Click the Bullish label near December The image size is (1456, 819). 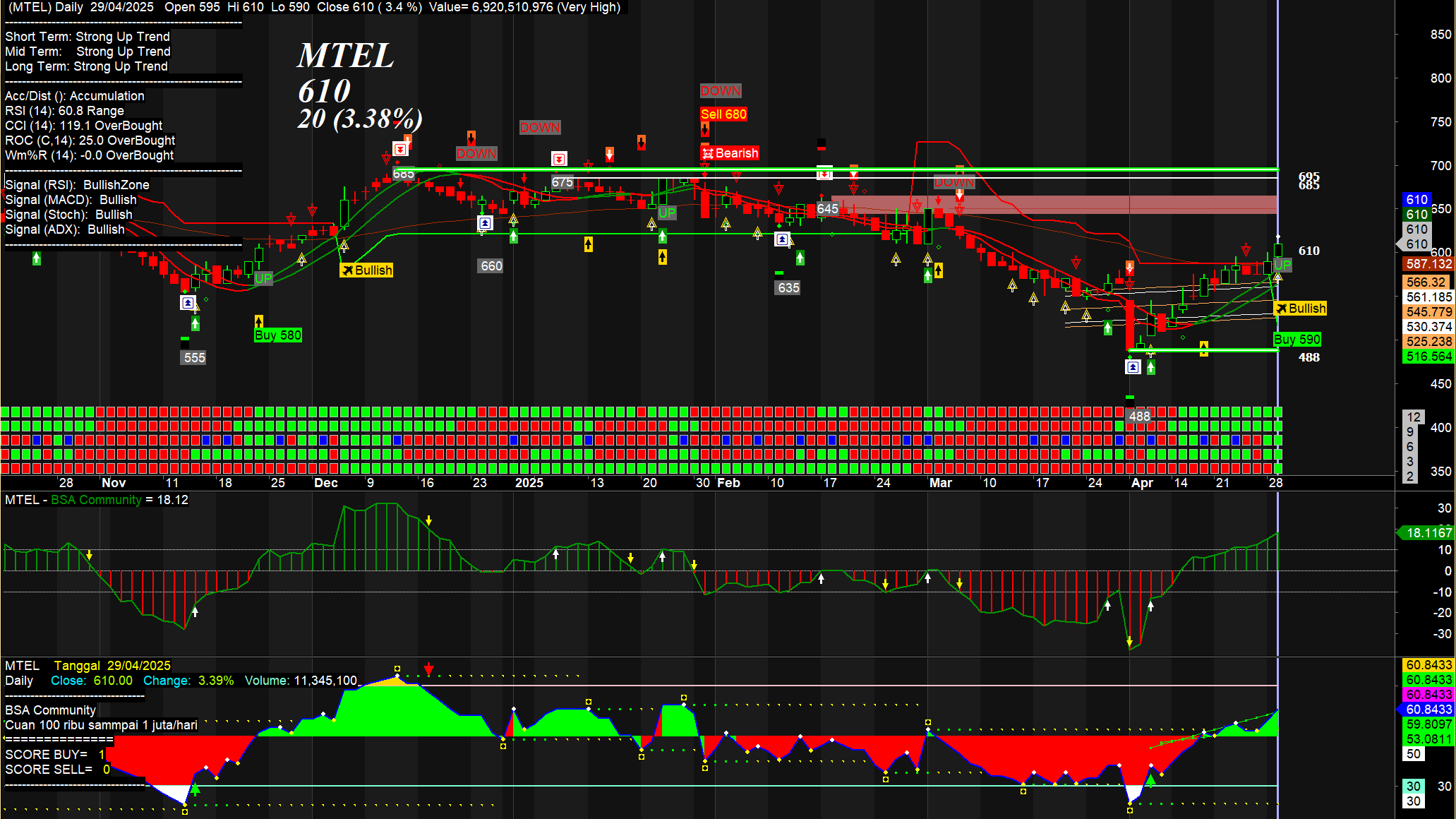(x=367, y=270)
